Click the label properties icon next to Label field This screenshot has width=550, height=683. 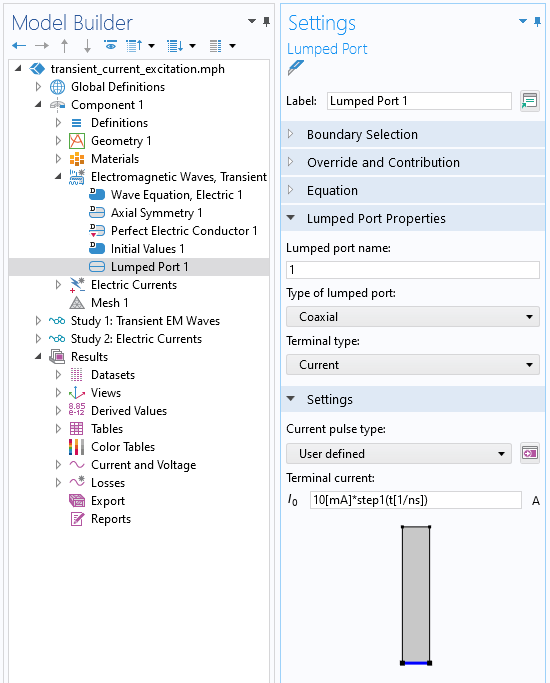click(530, 101)
